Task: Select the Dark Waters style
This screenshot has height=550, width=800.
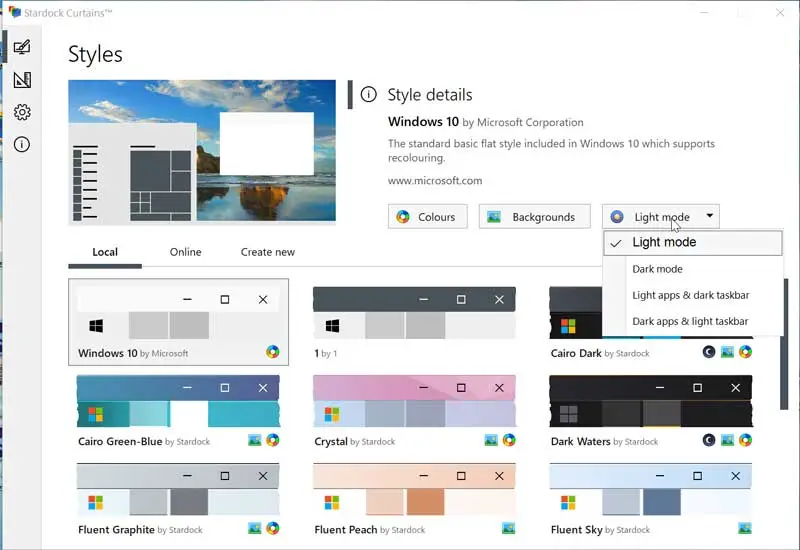Action: click(651, 411)
